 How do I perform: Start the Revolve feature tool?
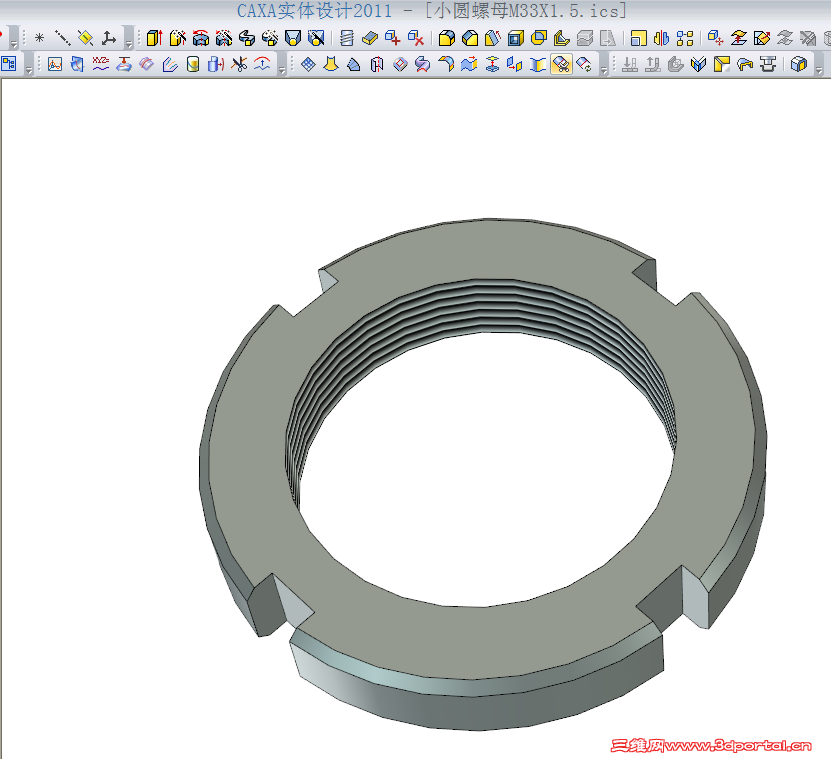tap(201, 38)
